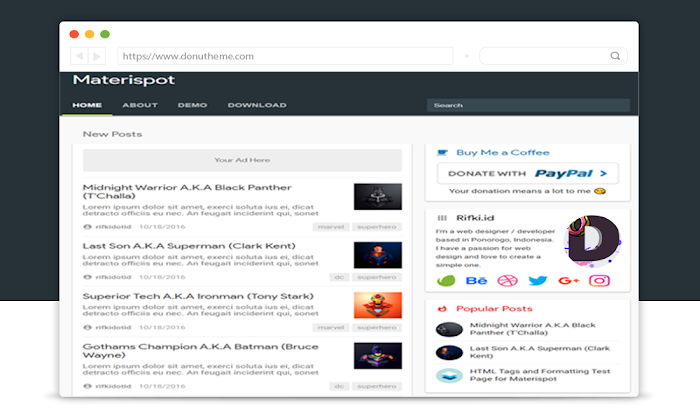Open popular post Midnight Warrior Black Panther link
Viewport: 700px width, 420px height.
533,329
